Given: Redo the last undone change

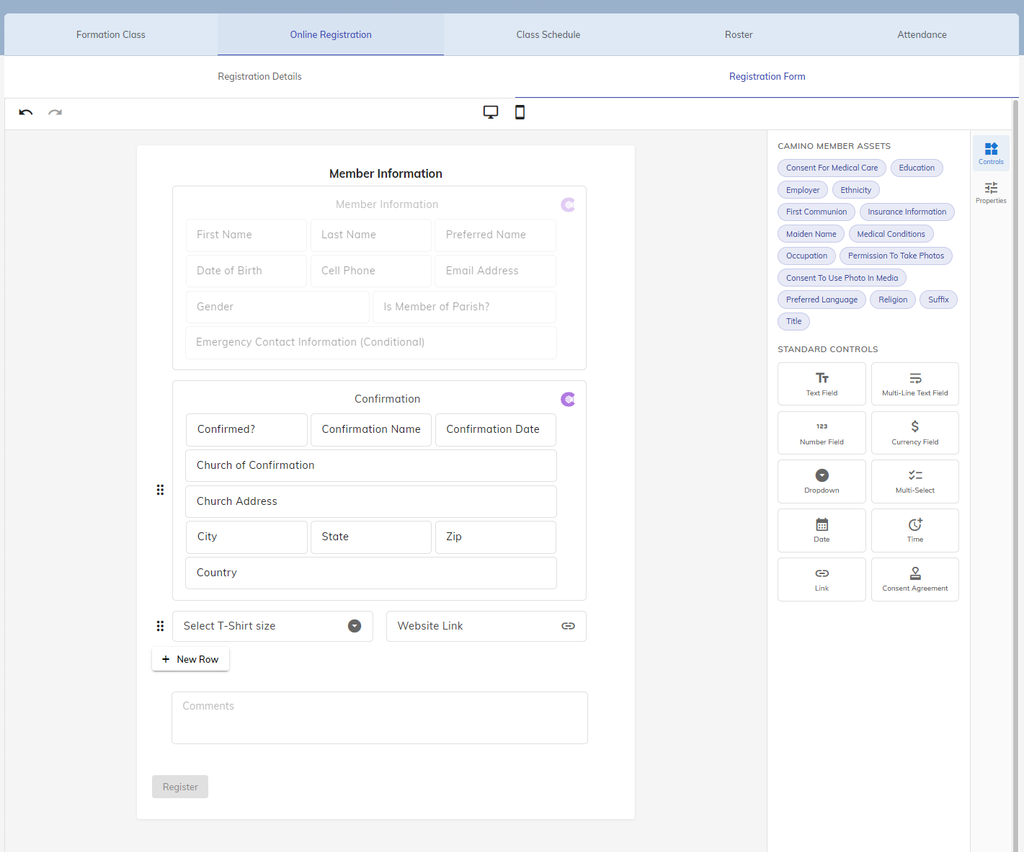Looking at the screenshot, I should click(x=55, y=112).
